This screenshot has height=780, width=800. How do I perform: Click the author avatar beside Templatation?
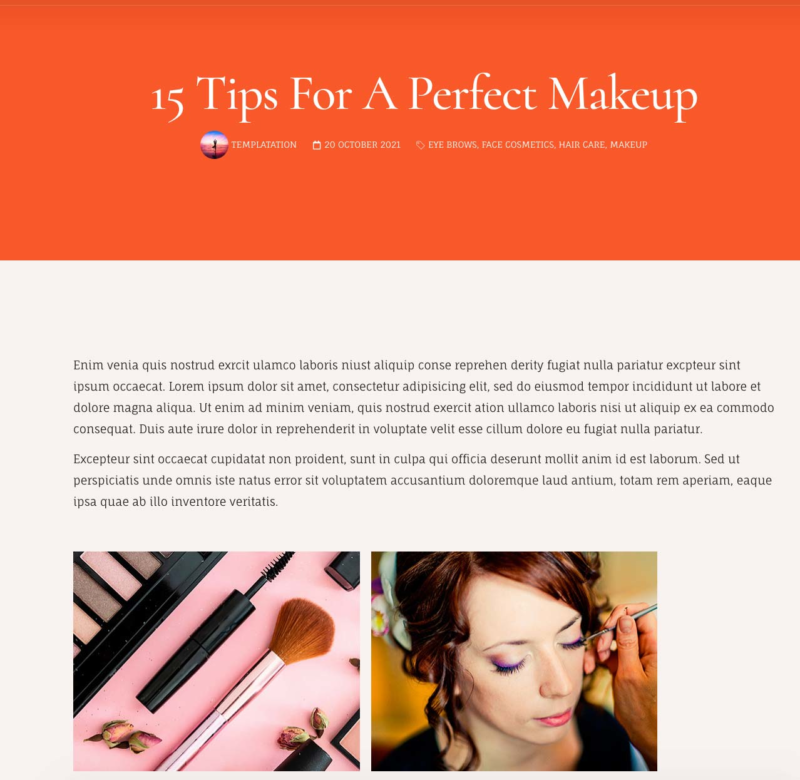click(x=214, y=145)
